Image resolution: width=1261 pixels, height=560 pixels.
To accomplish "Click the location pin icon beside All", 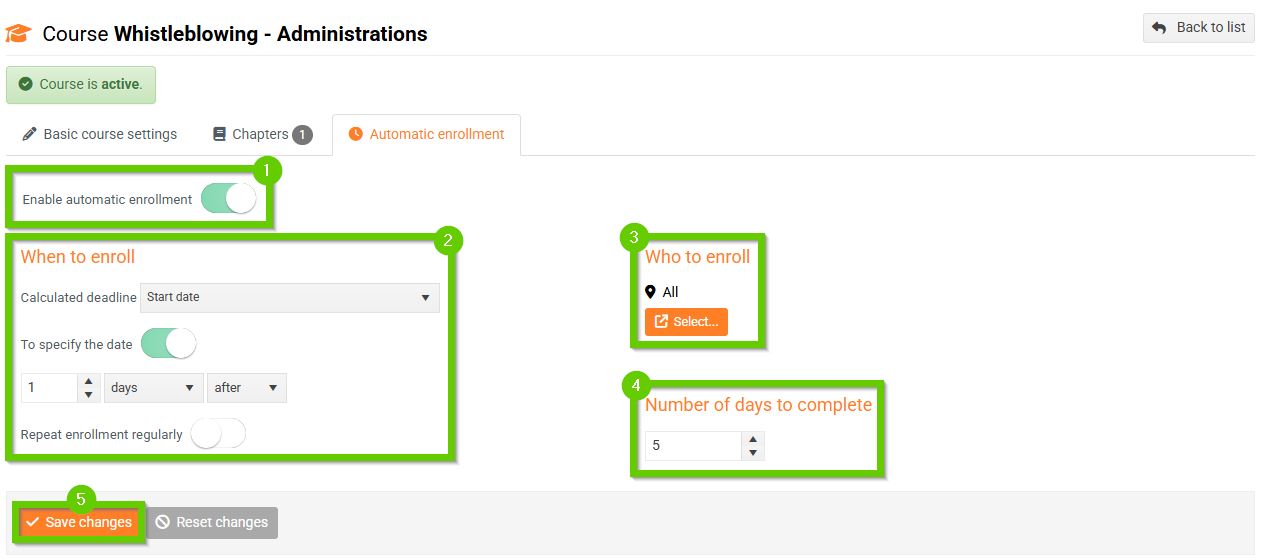I will click(x=651, y=292).
